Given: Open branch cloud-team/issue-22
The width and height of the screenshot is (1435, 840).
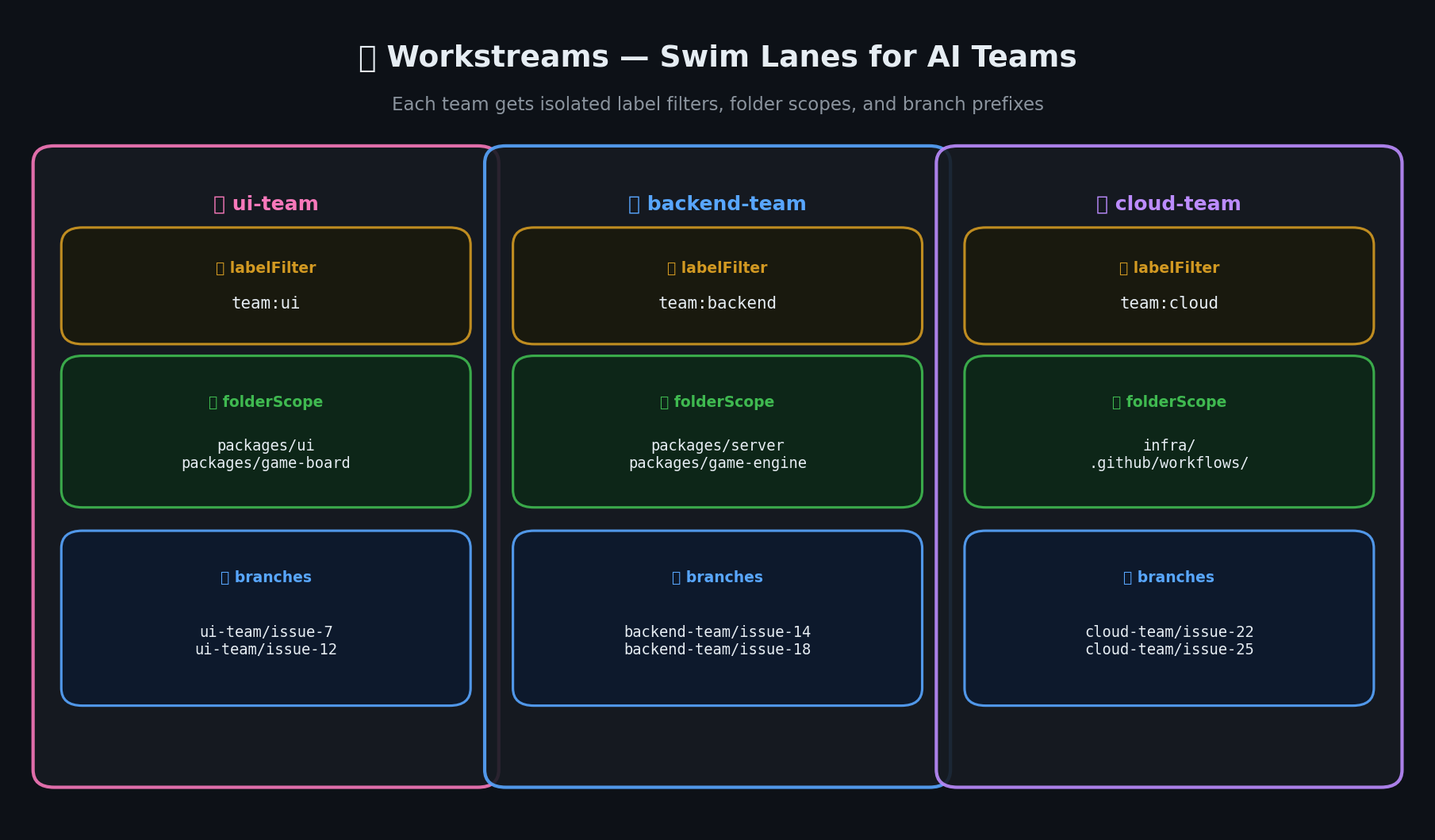Looking at the screenshot, I should coord(1169,631).
